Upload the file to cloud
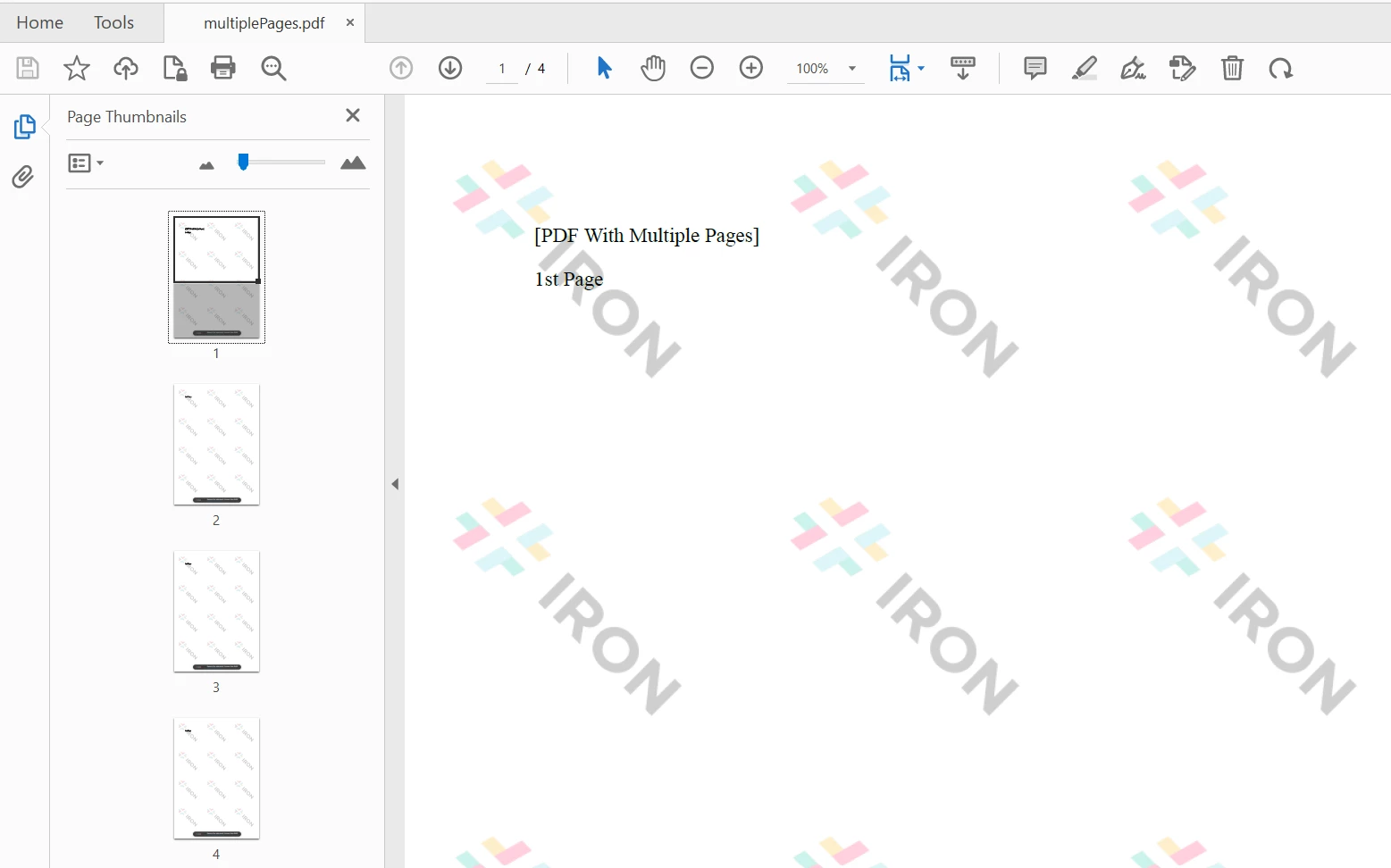This screenshot has height=868, width=1391. click(x=126, y=68)
